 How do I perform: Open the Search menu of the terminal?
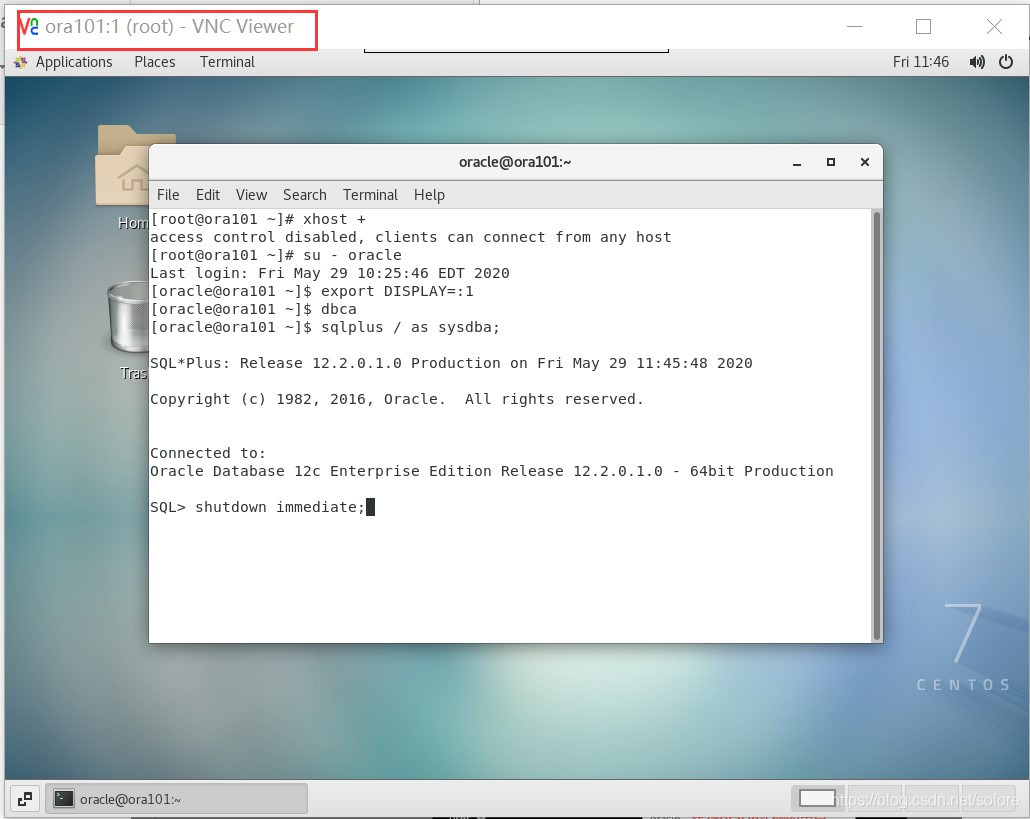(304, 194)
